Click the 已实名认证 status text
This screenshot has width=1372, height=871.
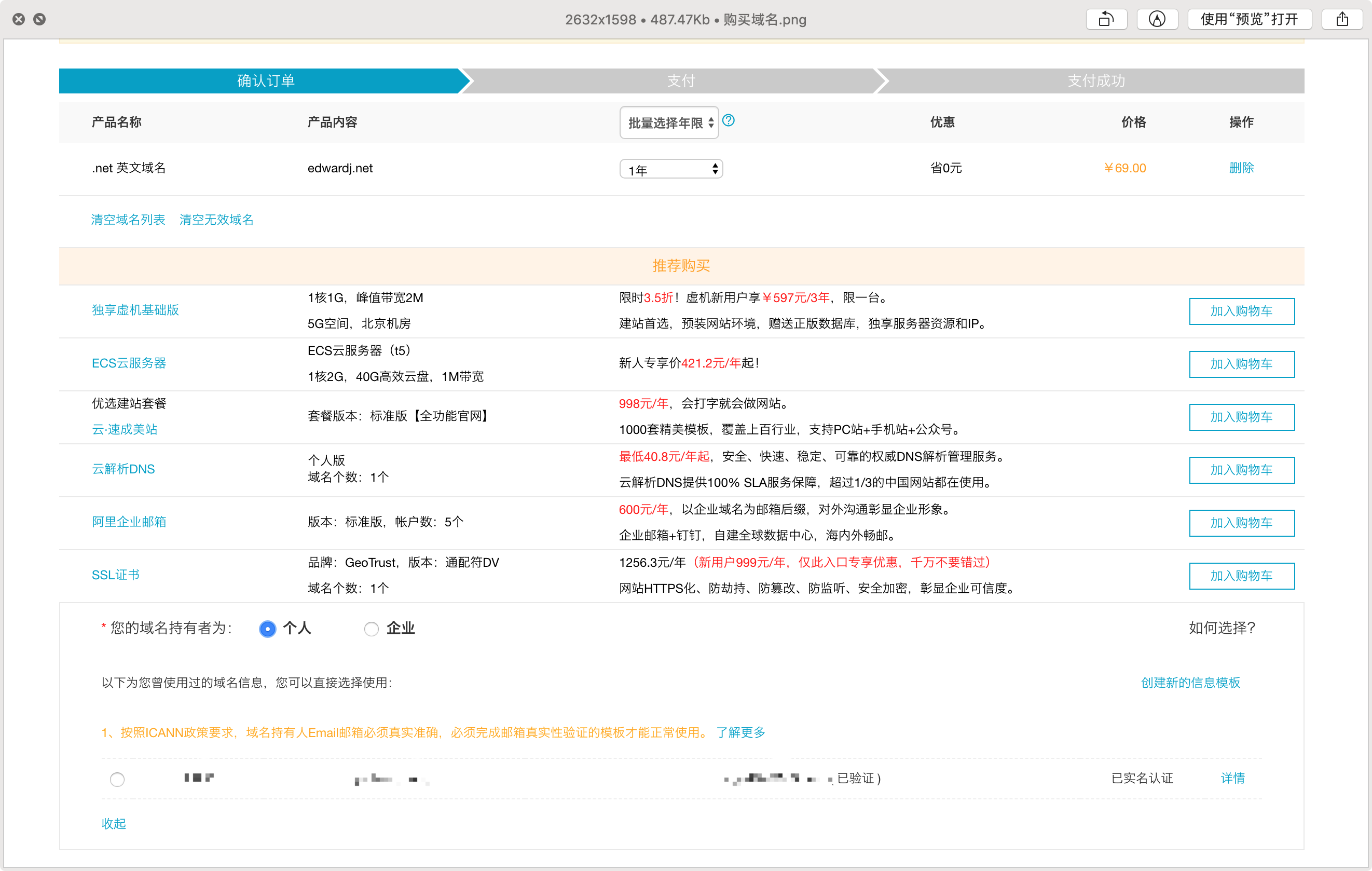[1142, 779]
